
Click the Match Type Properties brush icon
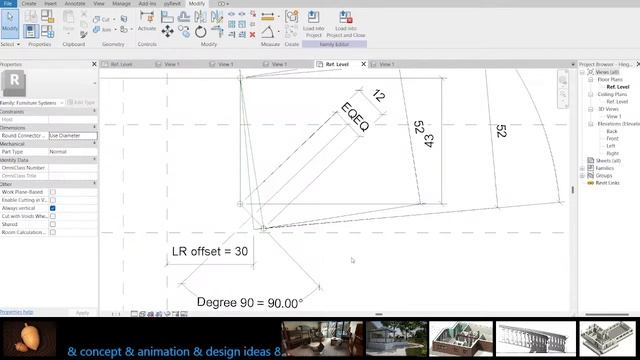point(84,35)
